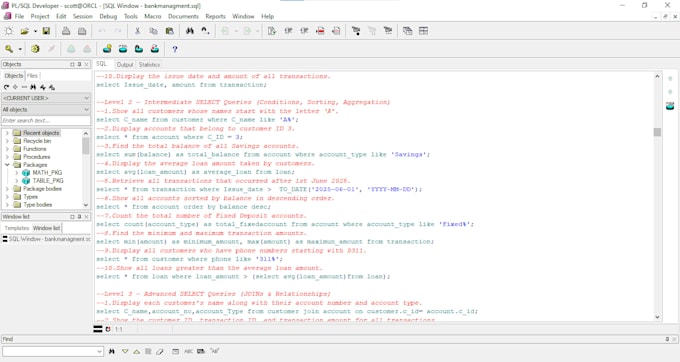Toggle the "AB" match case option in Find bar
Image resolution: width=680 pixels, height=362 pixels.
[215, 351]
